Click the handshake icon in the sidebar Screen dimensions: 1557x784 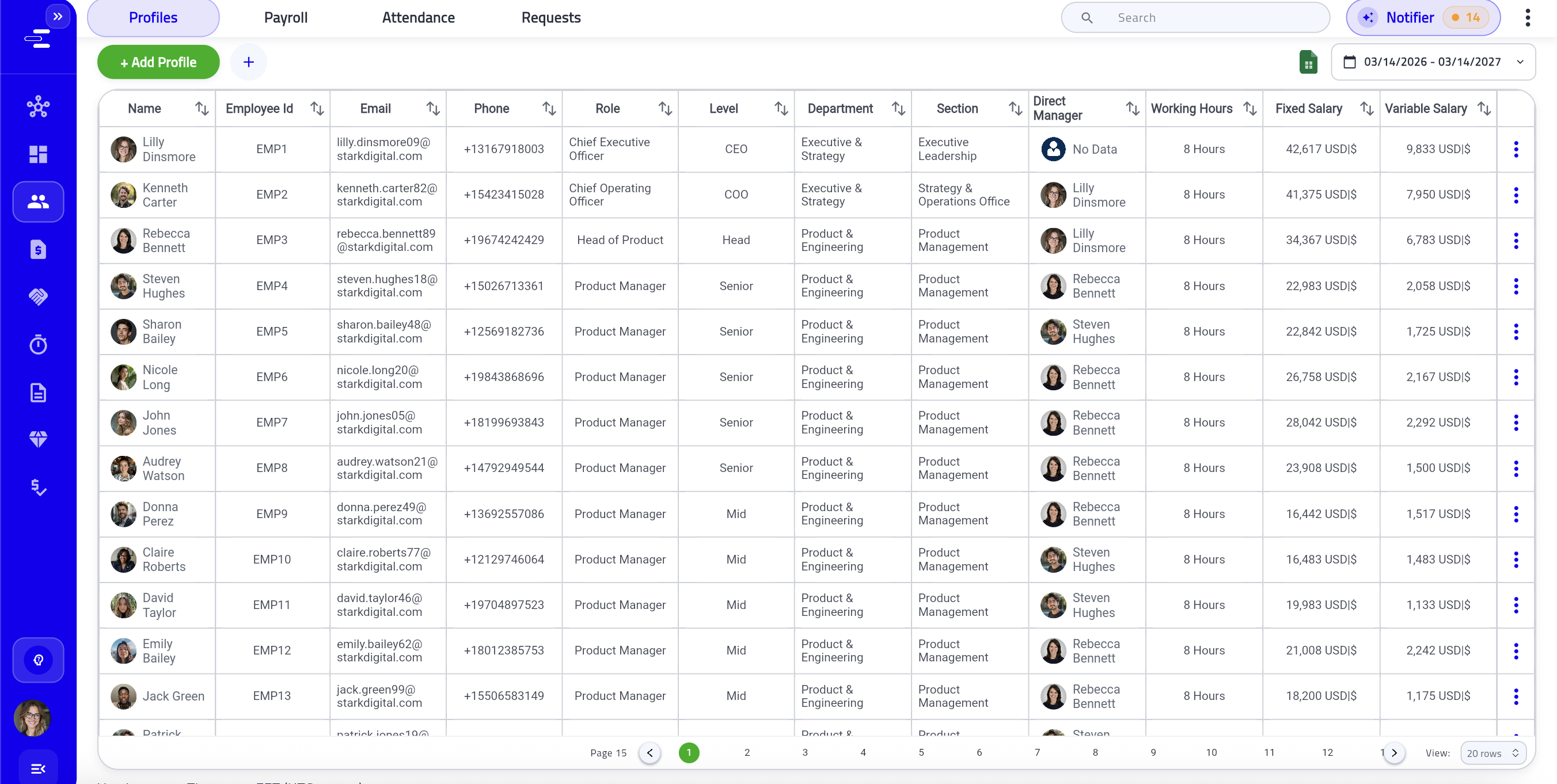click(x=38, y=296)
